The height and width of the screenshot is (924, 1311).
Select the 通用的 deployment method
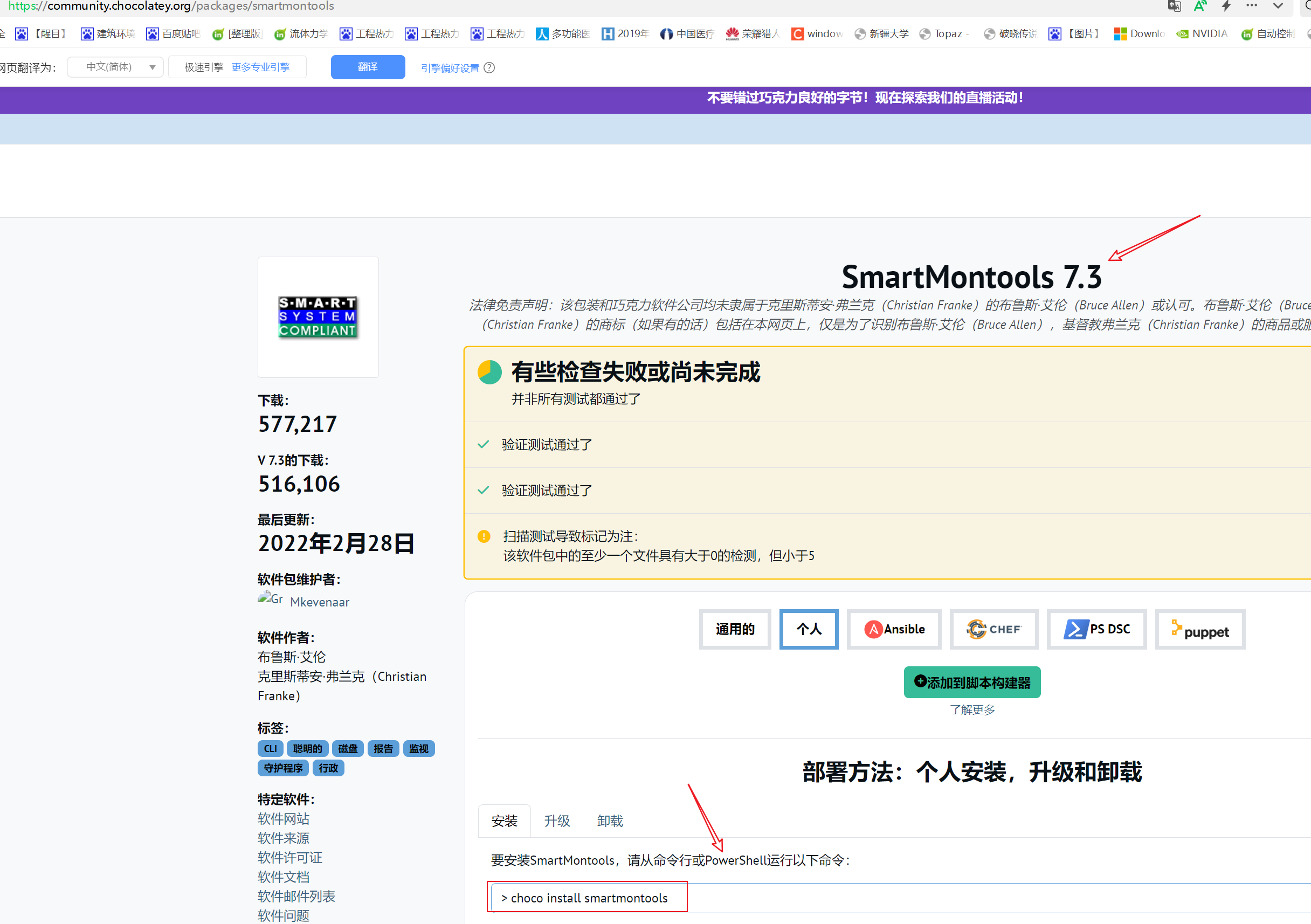(x=735, y=629)
